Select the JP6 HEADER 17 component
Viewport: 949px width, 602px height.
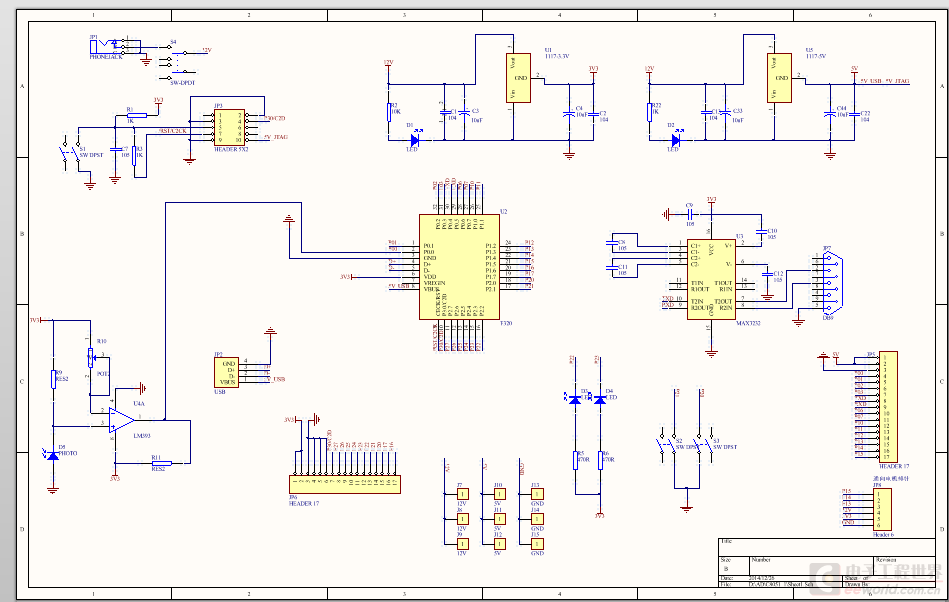345,484
